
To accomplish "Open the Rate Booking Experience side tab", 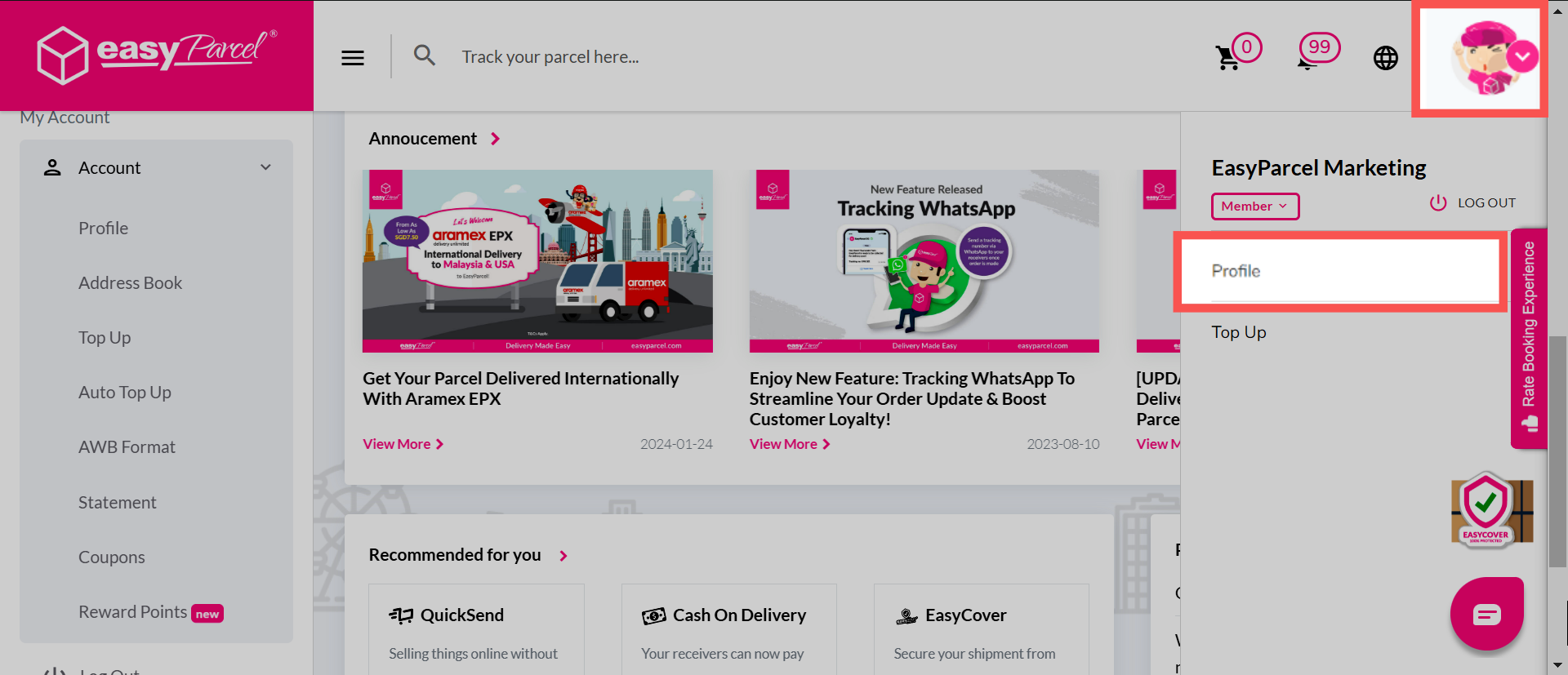I will 1529,338.
